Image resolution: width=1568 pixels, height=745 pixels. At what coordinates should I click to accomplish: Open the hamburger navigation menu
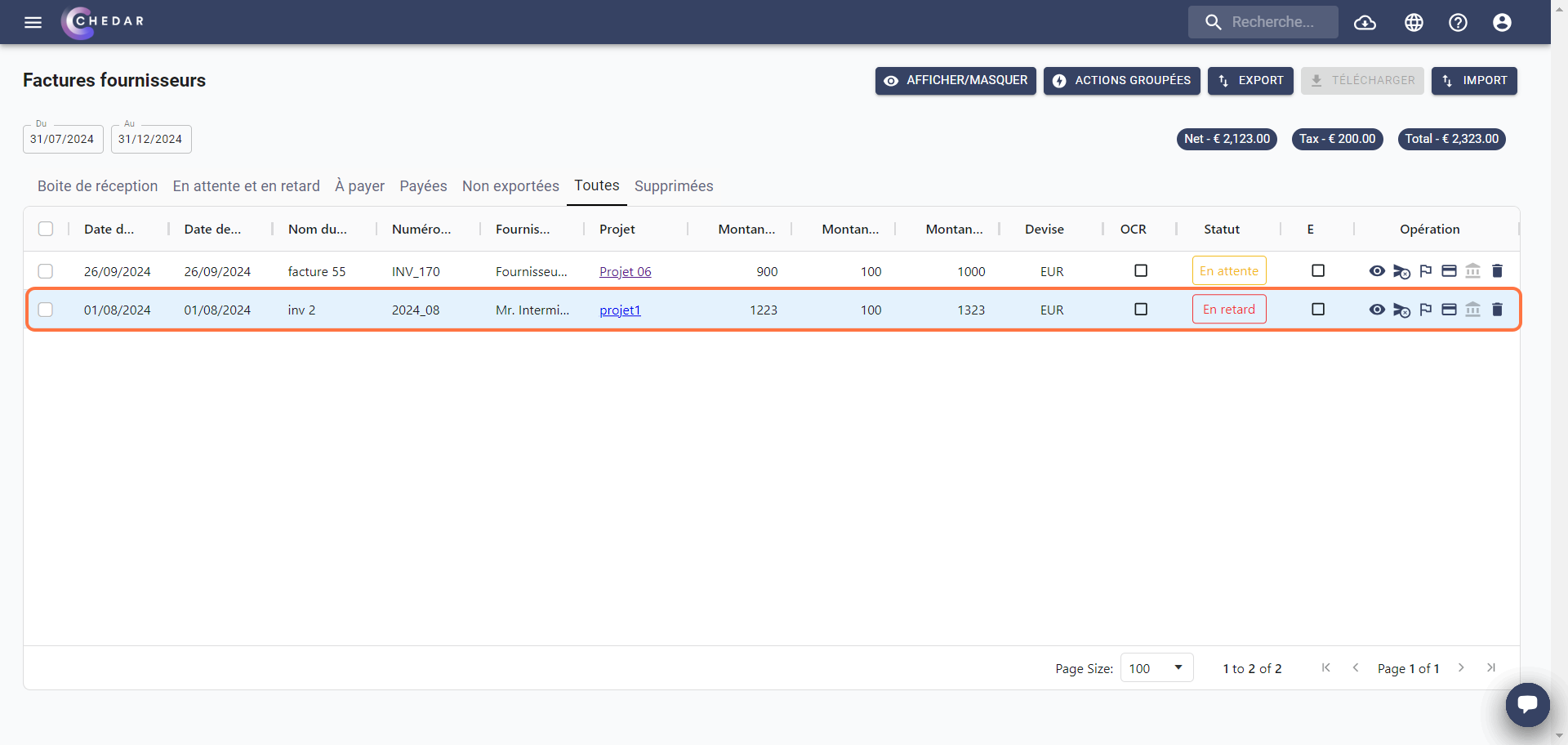point(33,22)
